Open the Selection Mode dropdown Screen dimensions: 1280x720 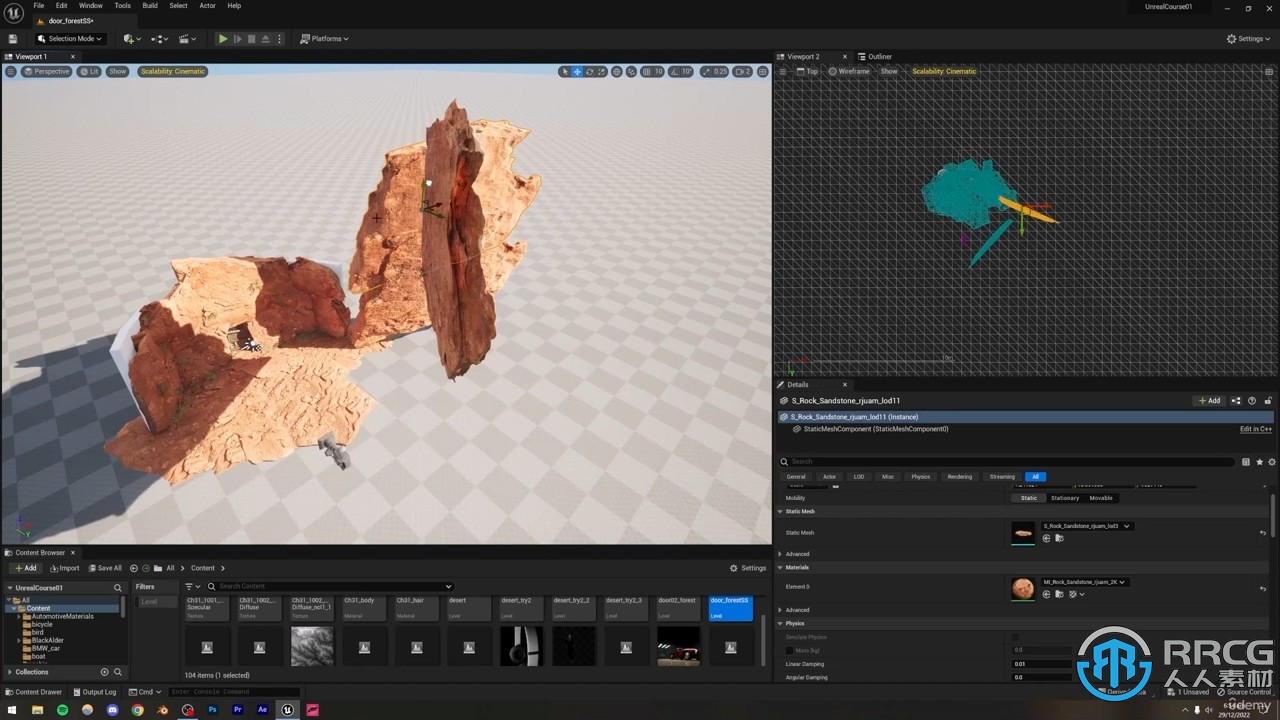tap(69, 39)
